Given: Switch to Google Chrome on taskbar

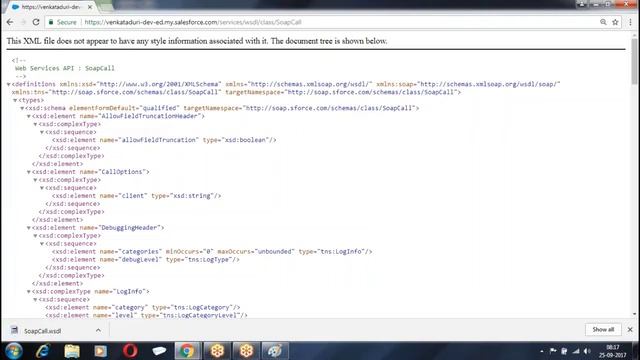Looking at the screenshot, I should coord(187,351).
